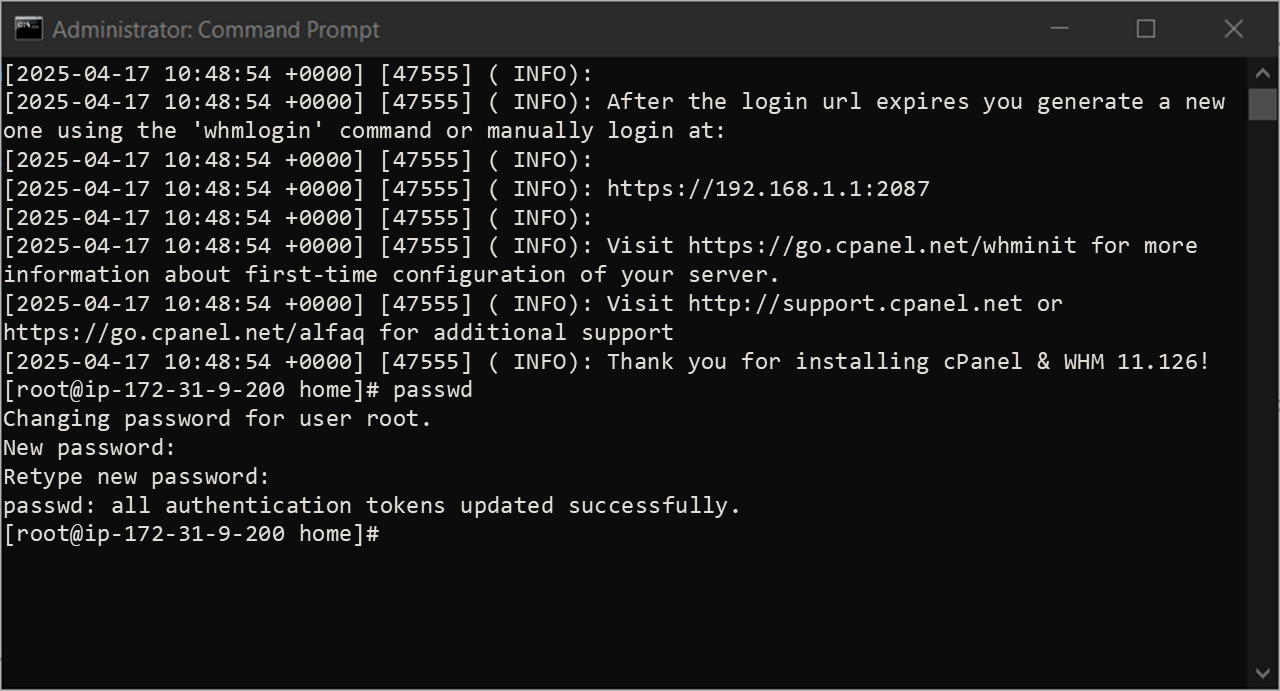Click the Command Prompt icon in the title bar
Viewport: 1280px width, 691px height.
[27, 29]
